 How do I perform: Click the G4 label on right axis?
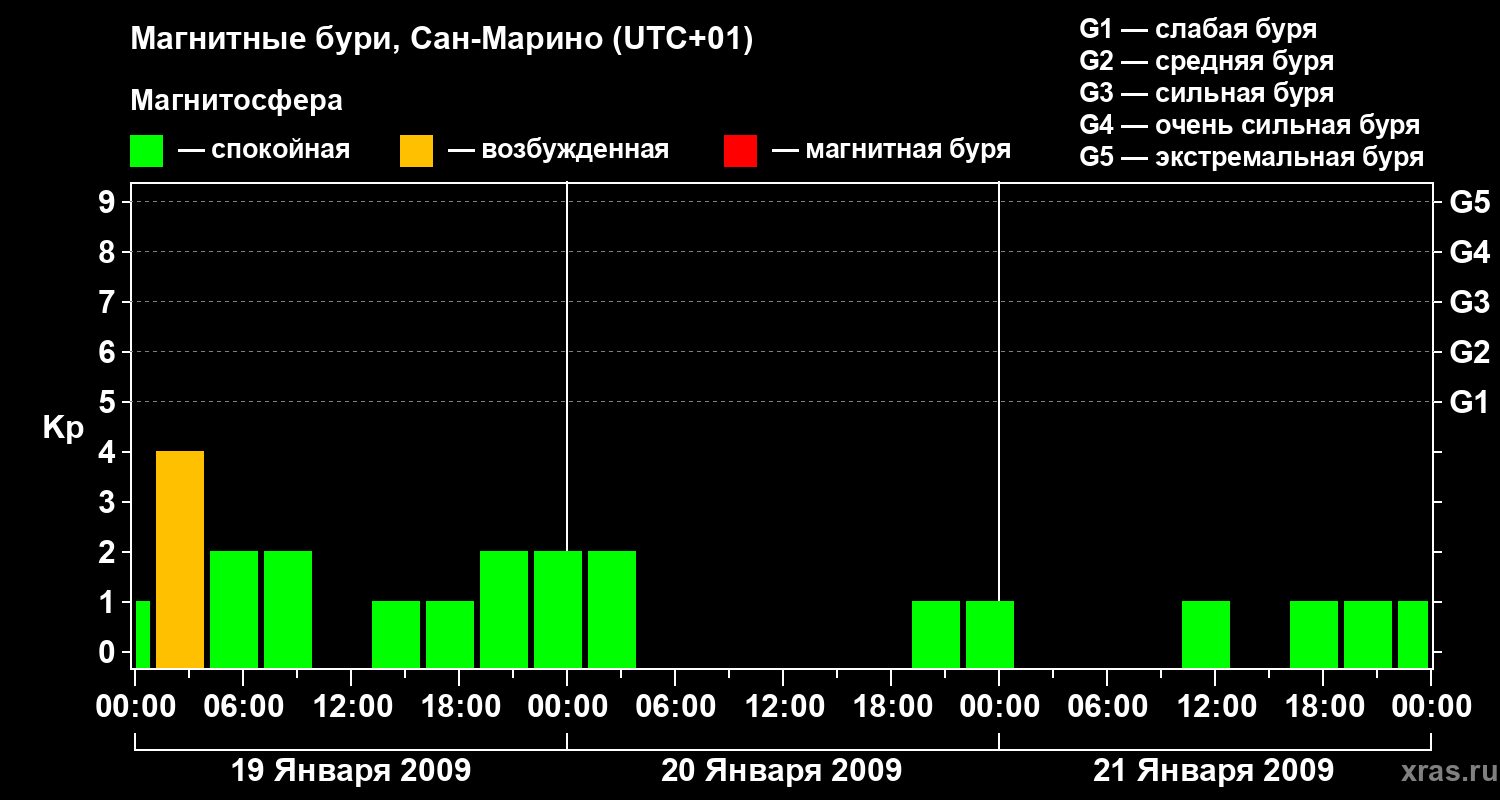pyautogui.click(x=1469, y=252)
